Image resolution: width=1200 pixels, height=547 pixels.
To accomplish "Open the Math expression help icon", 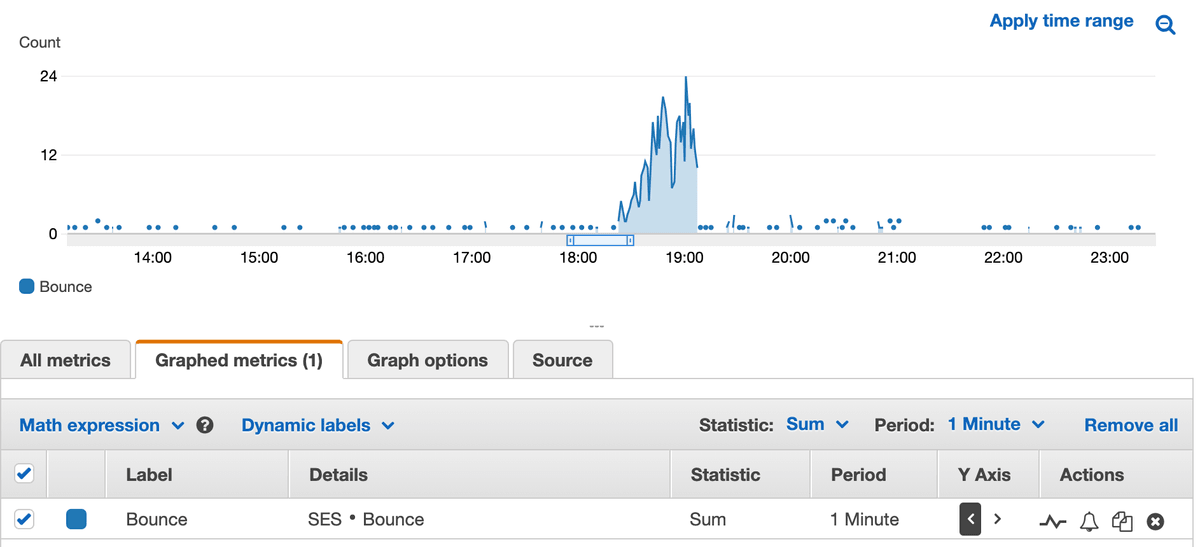I will coord(205,425).
